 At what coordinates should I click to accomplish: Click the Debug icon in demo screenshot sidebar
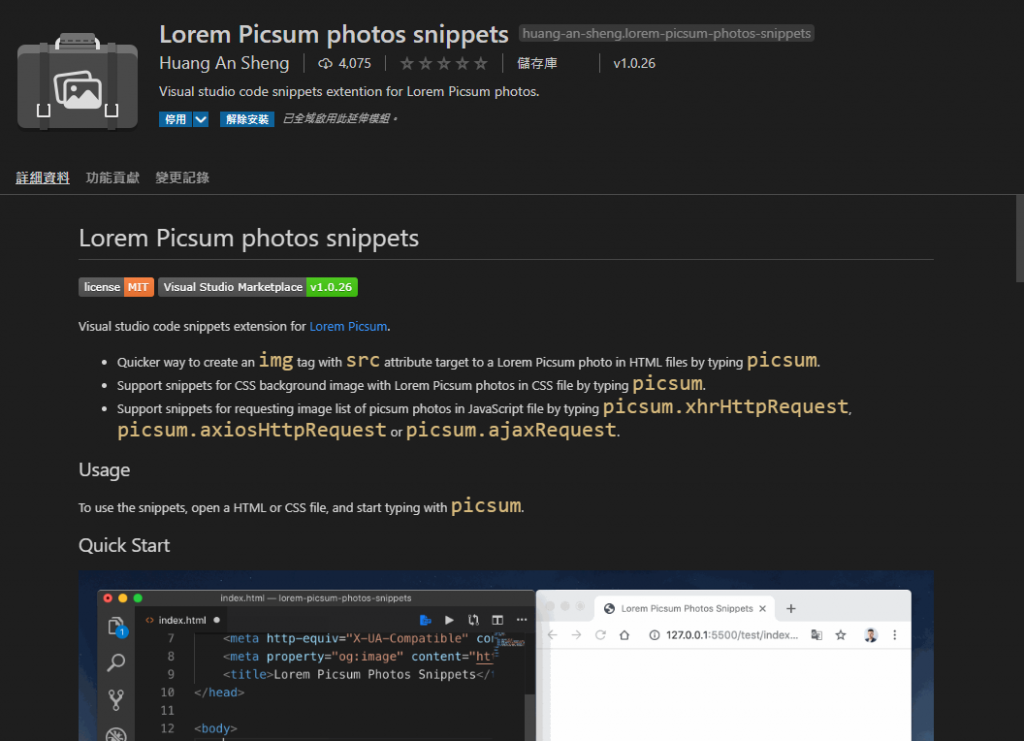click(116, 734)
